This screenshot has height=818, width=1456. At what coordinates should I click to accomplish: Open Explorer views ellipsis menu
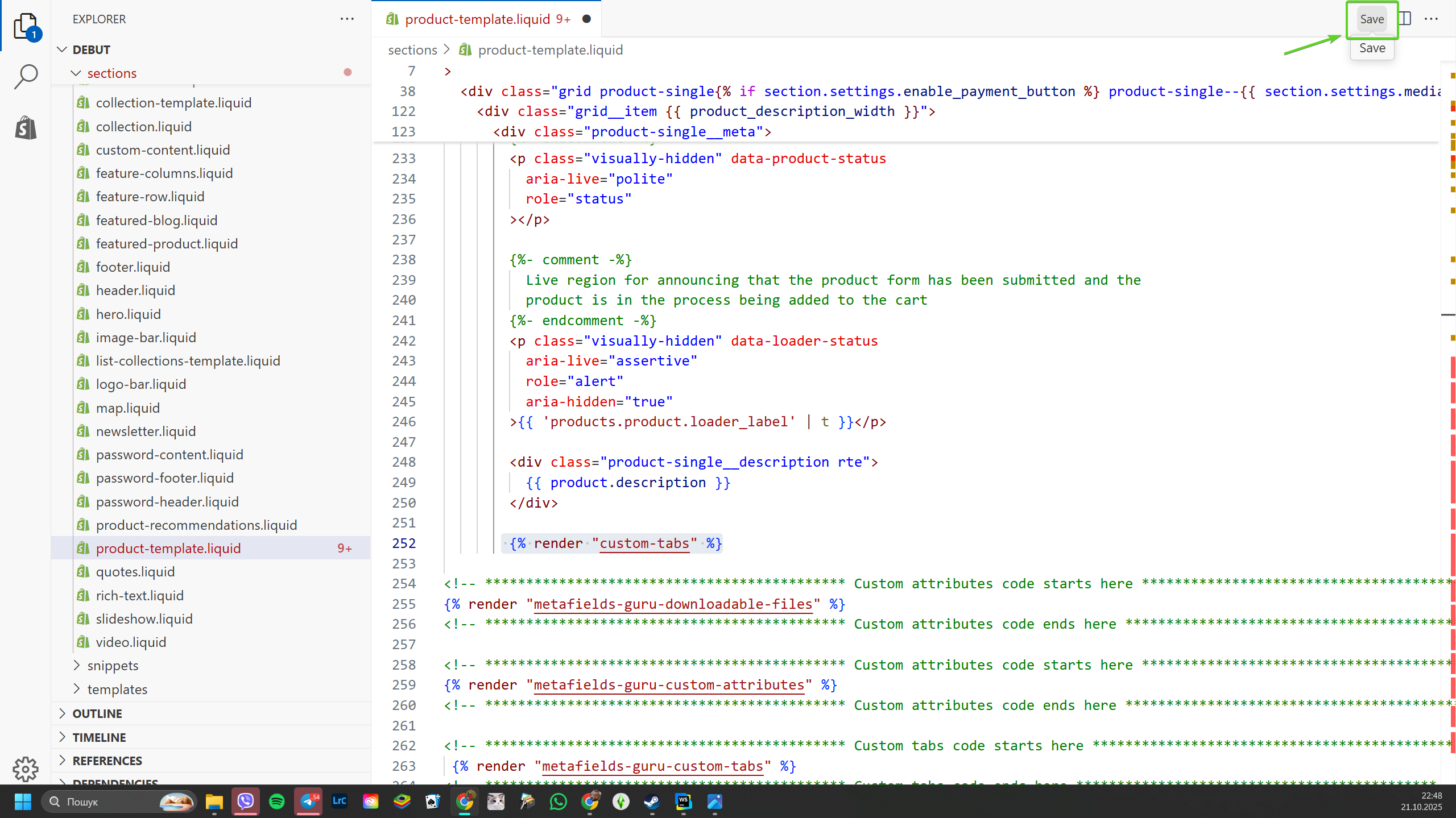click(x=347, y=19)
